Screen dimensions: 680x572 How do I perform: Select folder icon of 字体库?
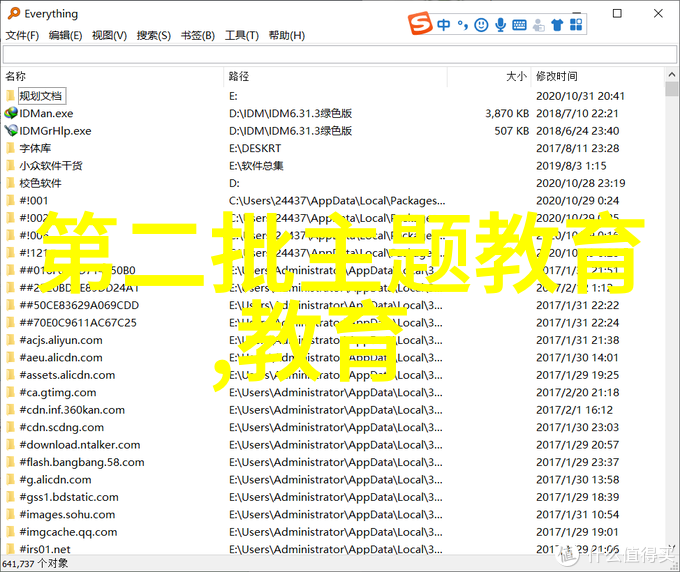[11, 148]
